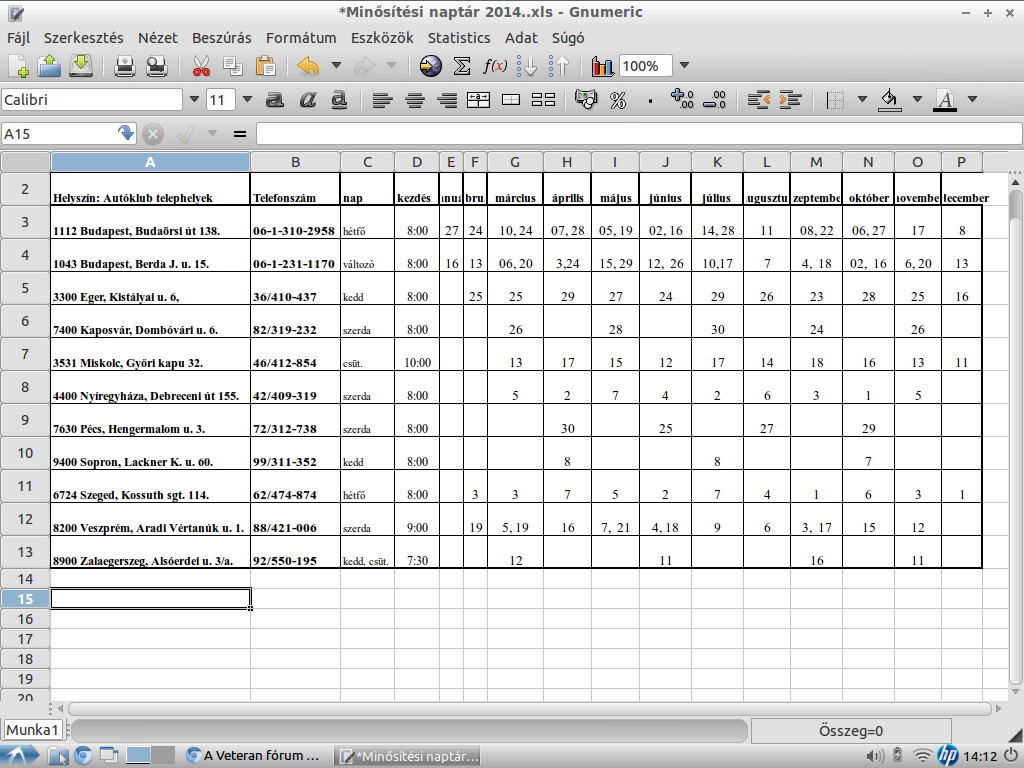
Task: Click the Összeg=0 status bar button
Action: coord(850,731)
